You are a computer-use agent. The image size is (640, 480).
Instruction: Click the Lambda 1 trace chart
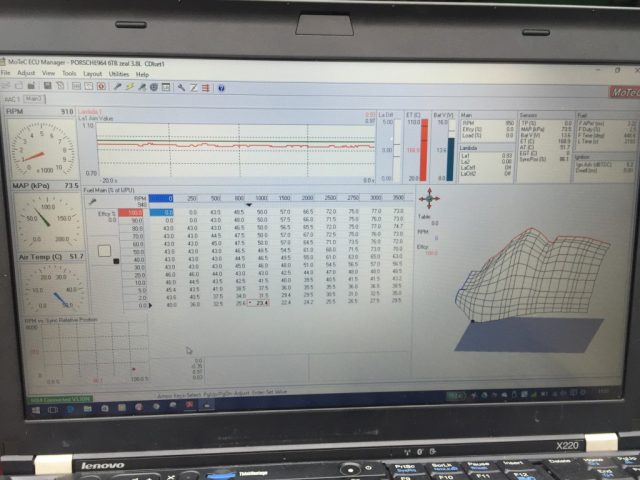(x=236, y=149)
